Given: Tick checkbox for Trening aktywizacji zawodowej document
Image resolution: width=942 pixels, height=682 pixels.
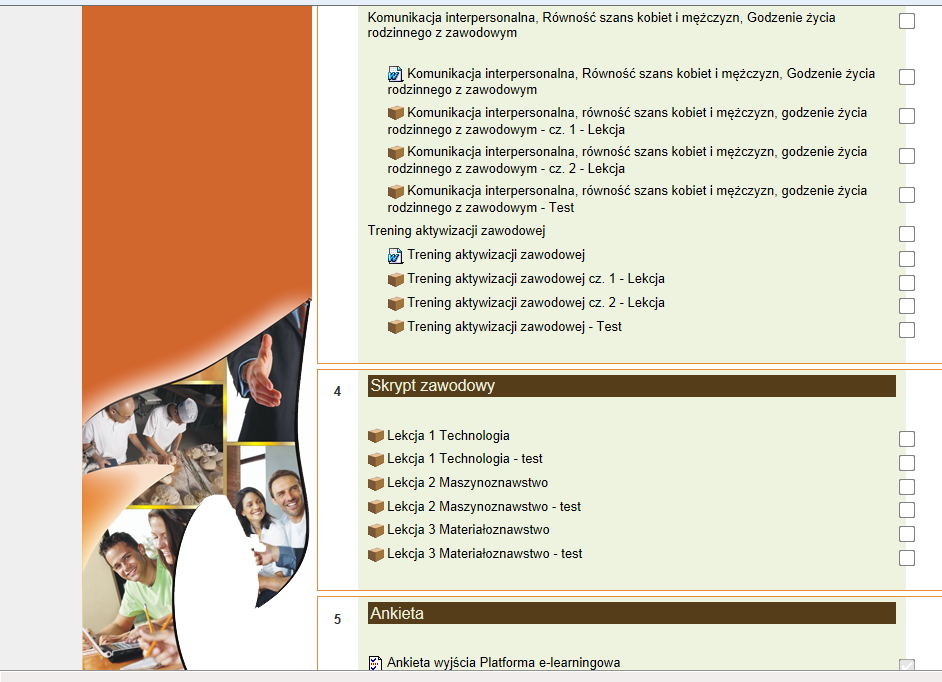Looking at the screenshot, I should click(907, 259).
